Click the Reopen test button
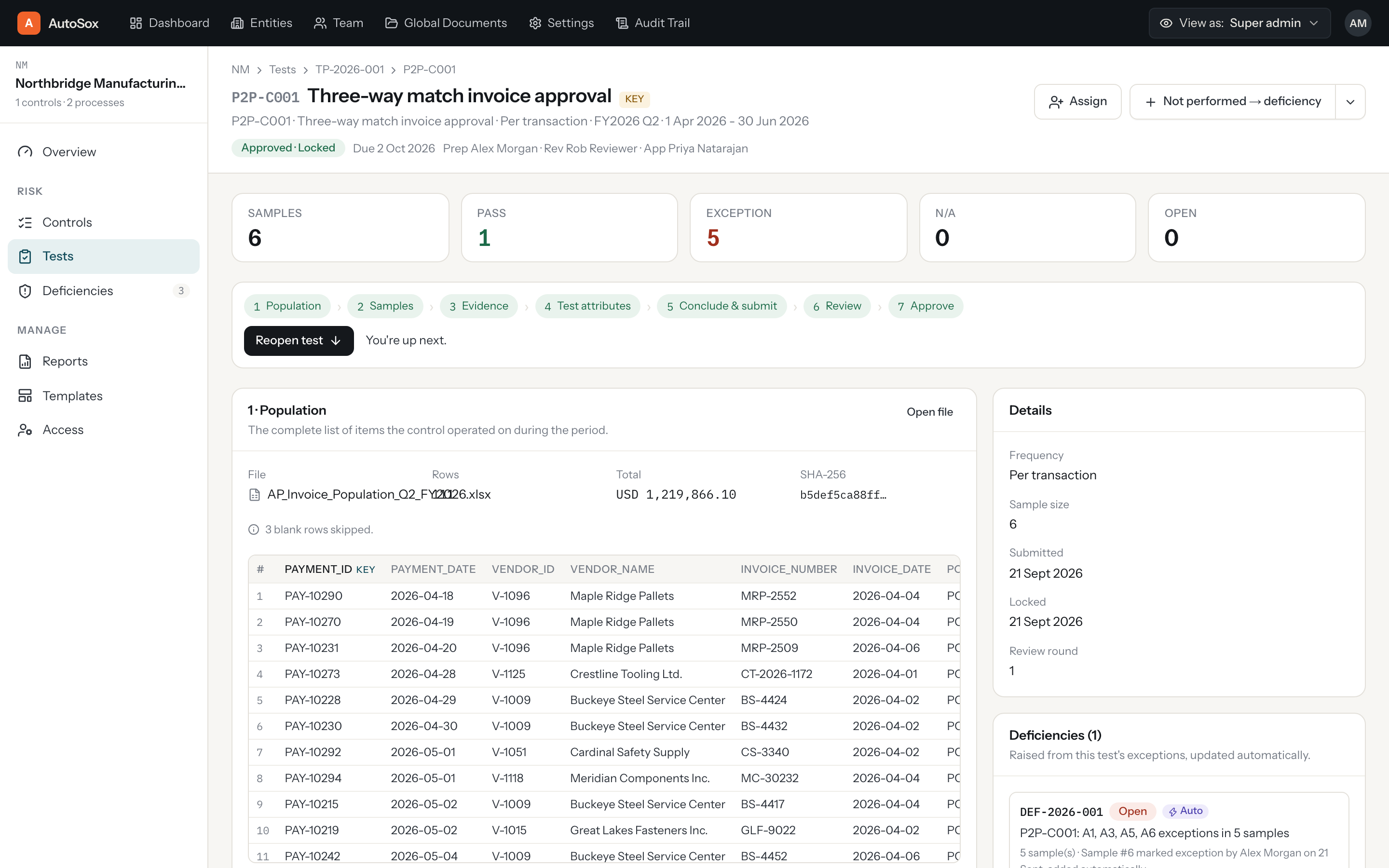 click(x=299, y=340)
